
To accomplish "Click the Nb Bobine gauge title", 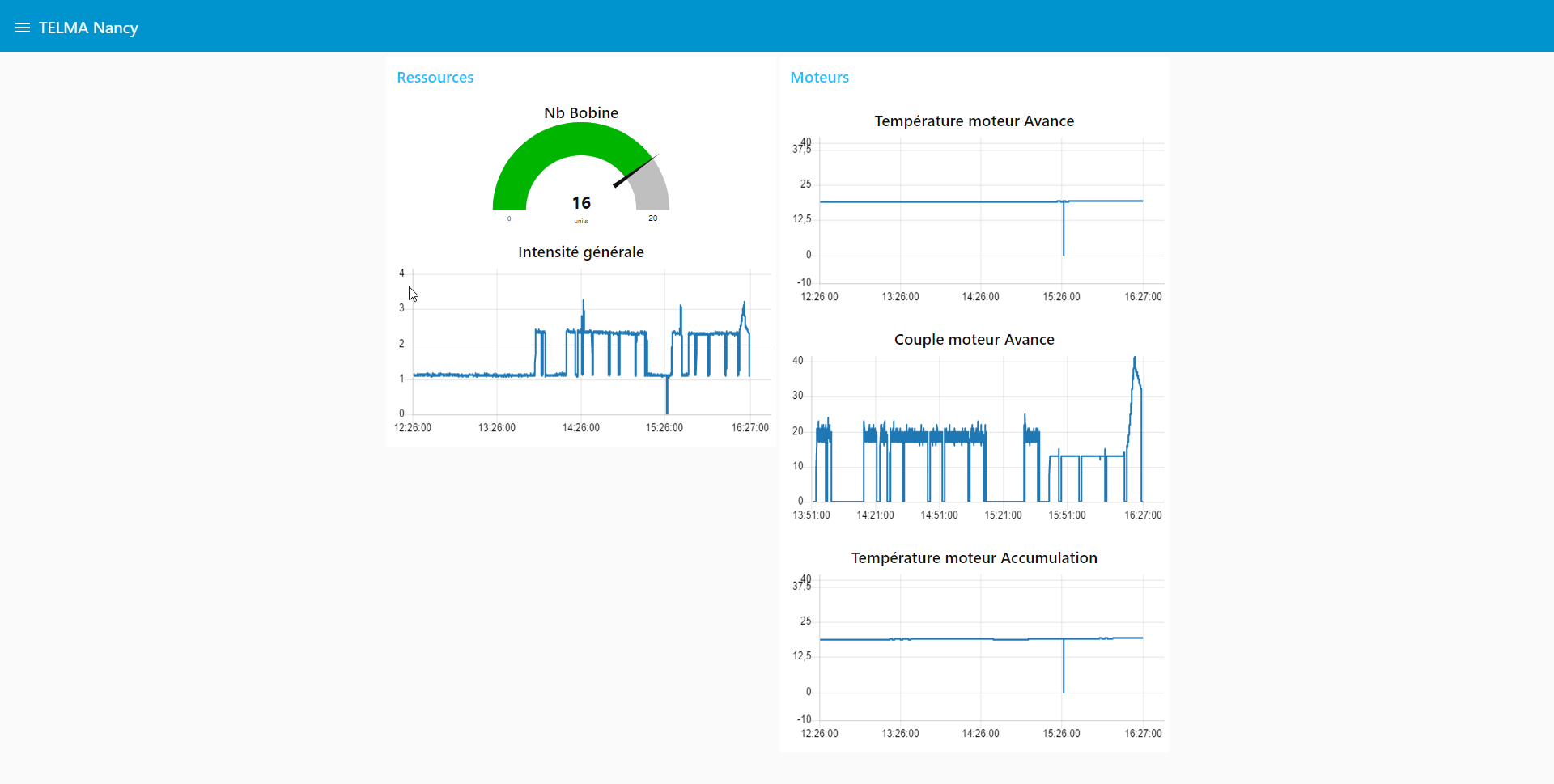I will (580, 113).
